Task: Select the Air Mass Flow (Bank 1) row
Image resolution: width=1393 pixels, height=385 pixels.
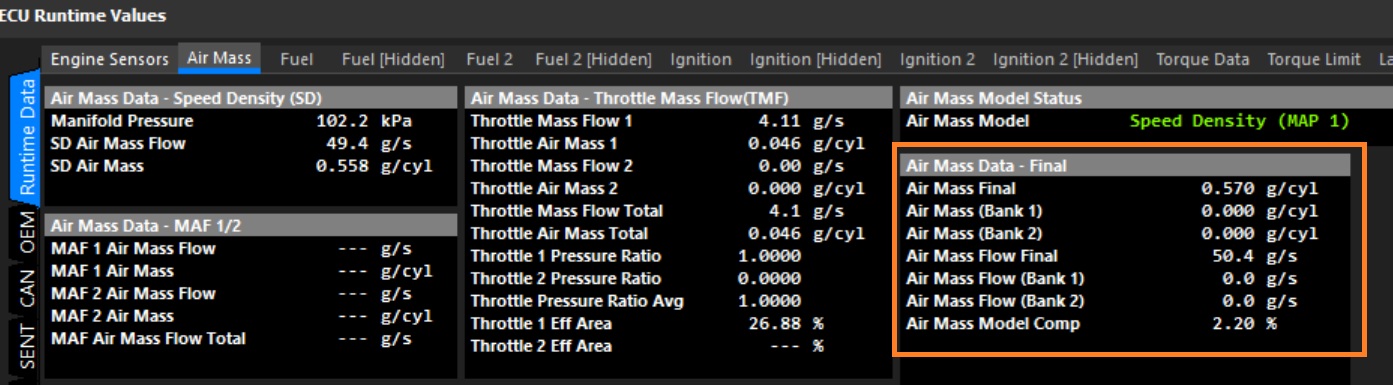Action: [x=1126, y=278]
